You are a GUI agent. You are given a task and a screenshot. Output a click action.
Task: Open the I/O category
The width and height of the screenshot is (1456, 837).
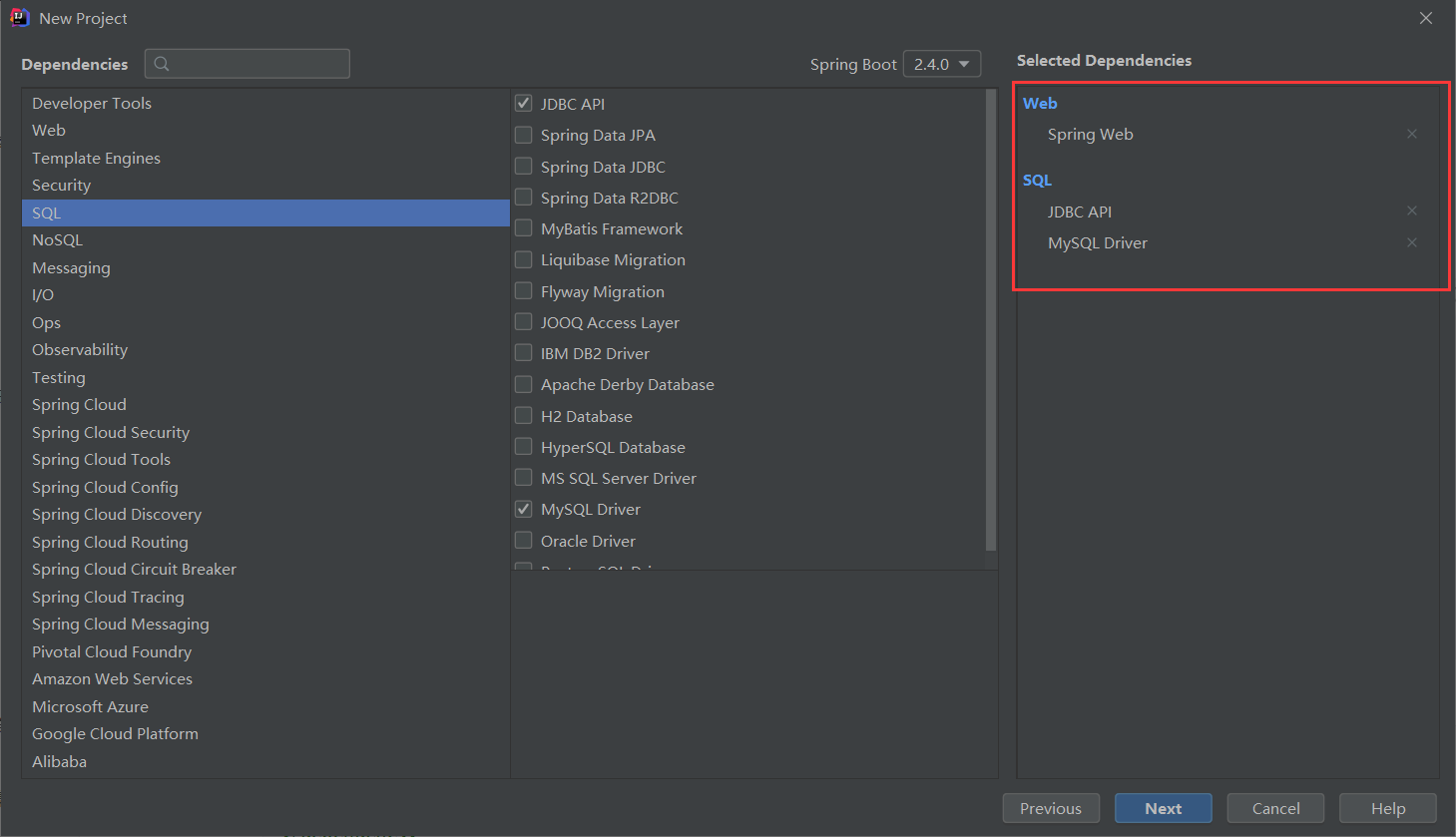265,295
